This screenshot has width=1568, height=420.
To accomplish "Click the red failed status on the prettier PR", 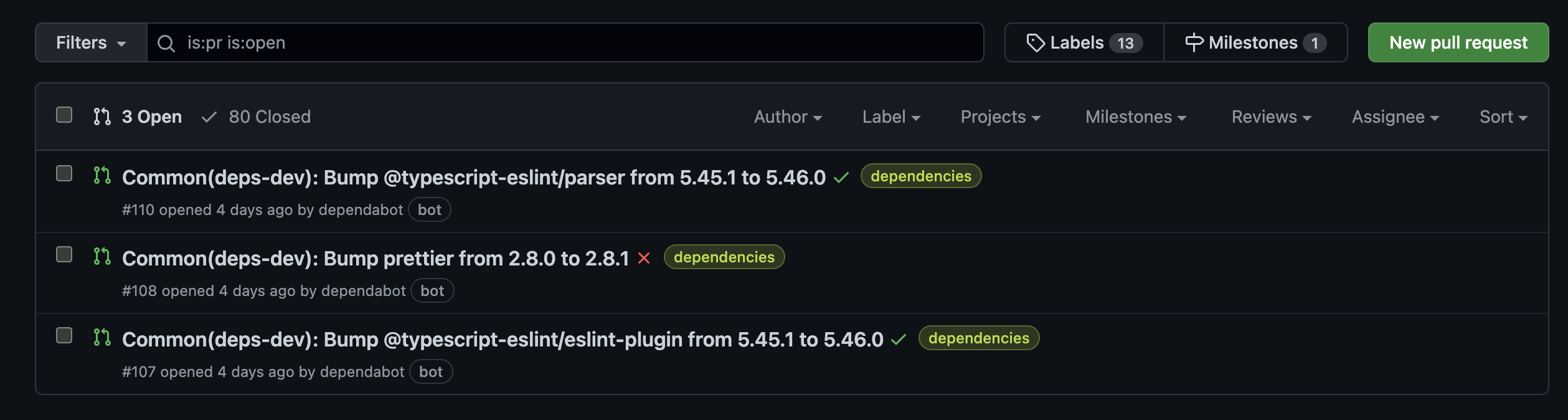I will click(644, 259).
